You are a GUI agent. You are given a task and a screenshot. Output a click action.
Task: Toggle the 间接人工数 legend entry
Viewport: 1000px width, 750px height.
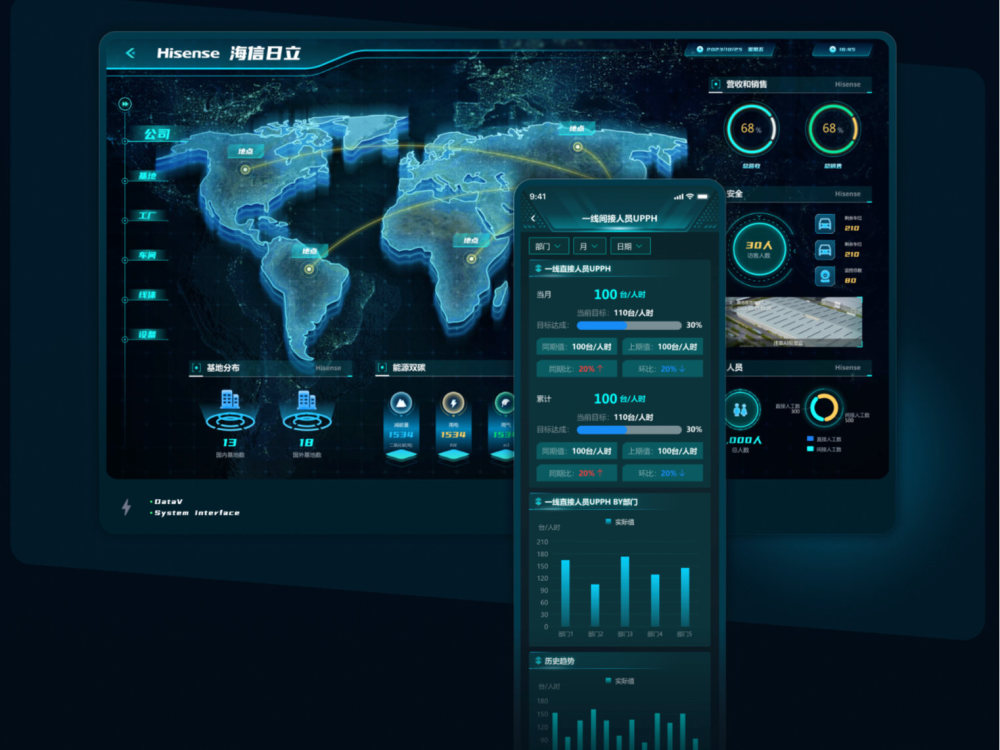824,450
